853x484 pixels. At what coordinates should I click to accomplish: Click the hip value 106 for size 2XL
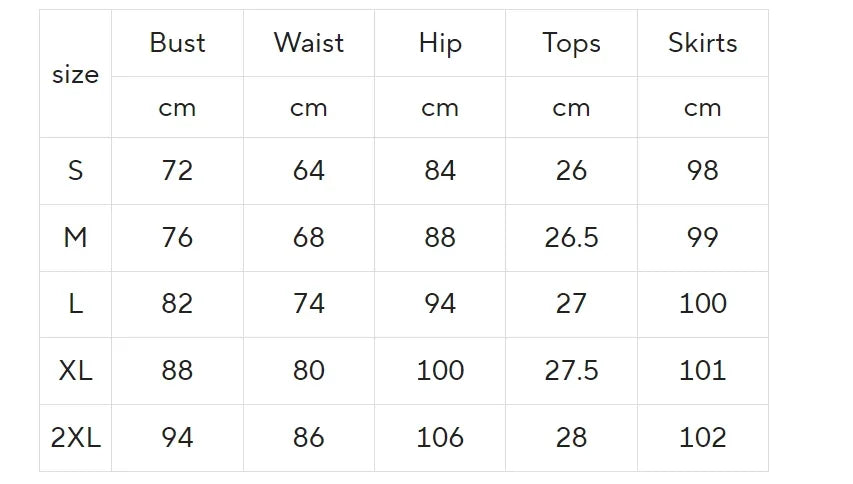[440, 437]
